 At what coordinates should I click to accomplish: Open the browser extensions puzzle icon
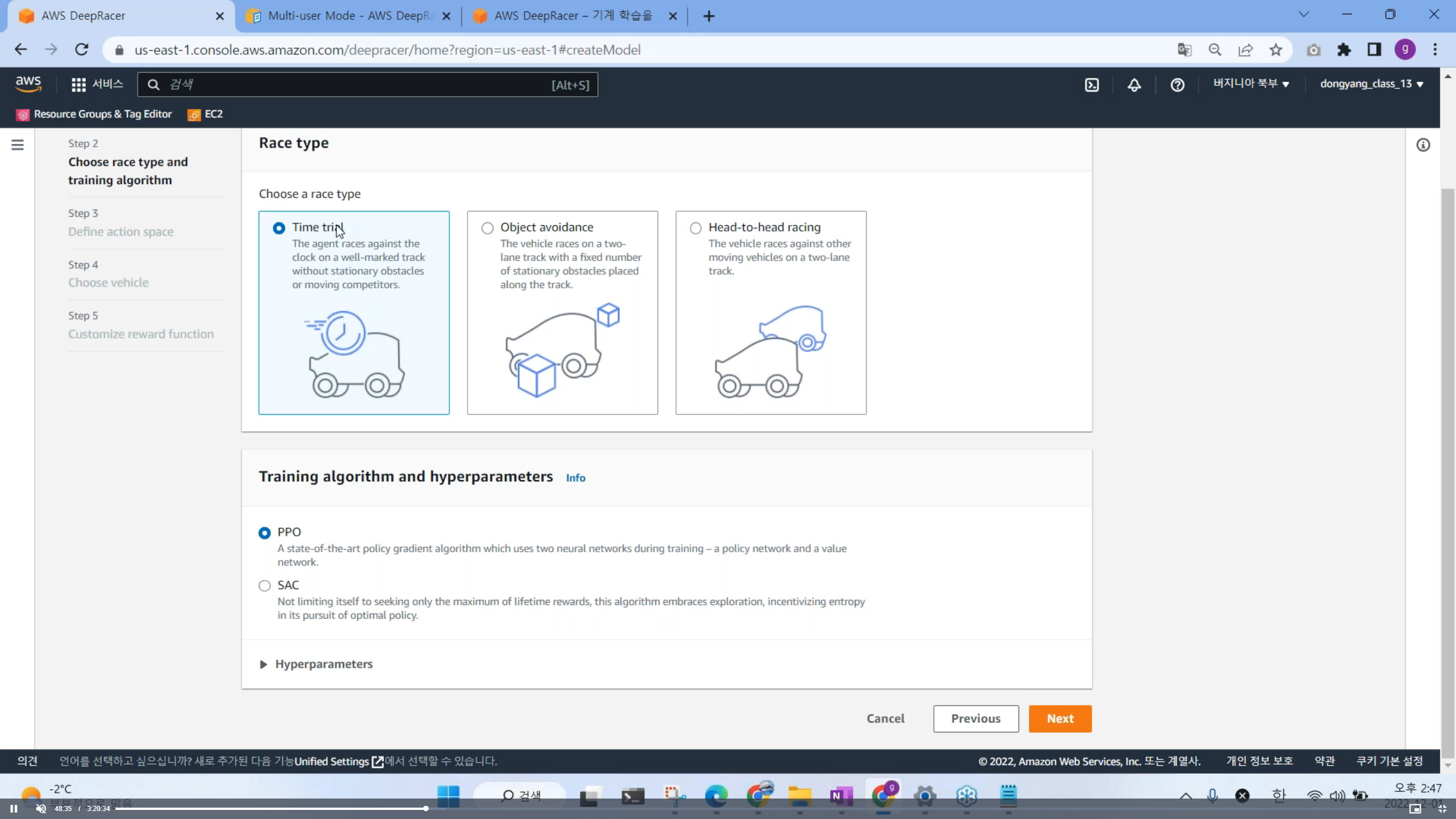(x=1344, y=50)
